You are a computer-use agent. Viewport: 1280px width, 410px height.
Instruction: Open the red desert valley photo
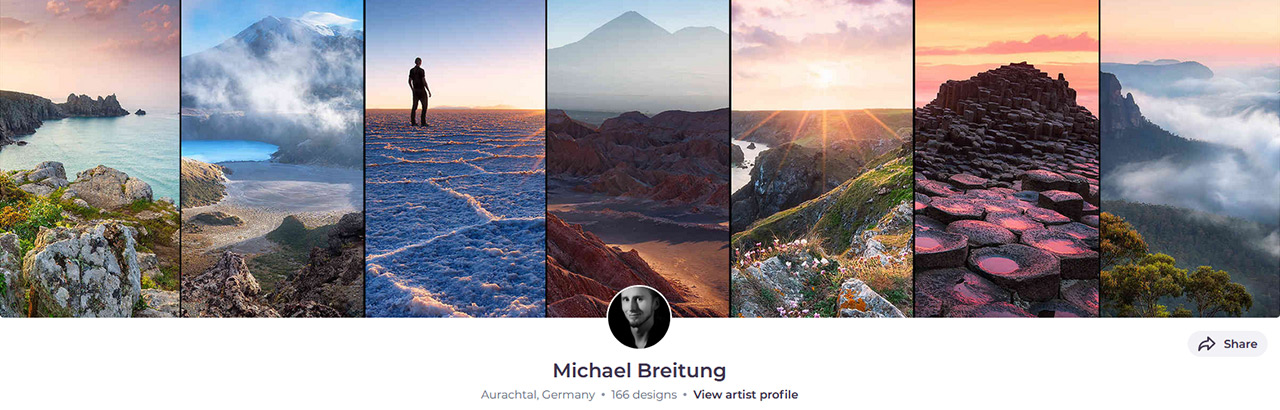pyautogui.click(x=639, y=158)
